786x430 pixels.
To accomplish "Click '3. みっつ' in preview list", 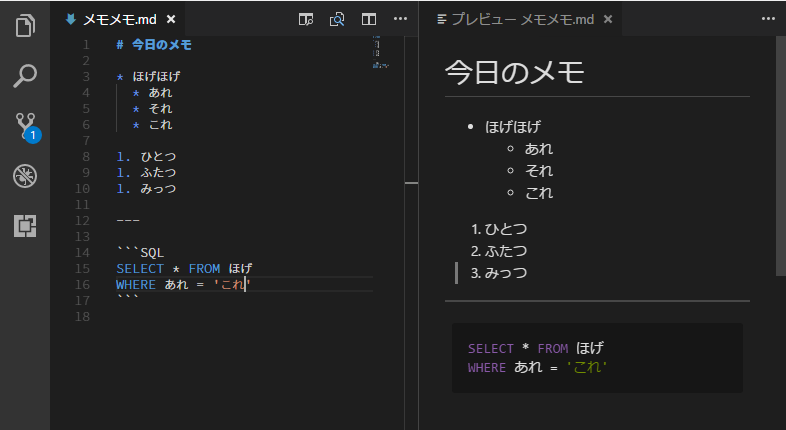I will point(499,273).
